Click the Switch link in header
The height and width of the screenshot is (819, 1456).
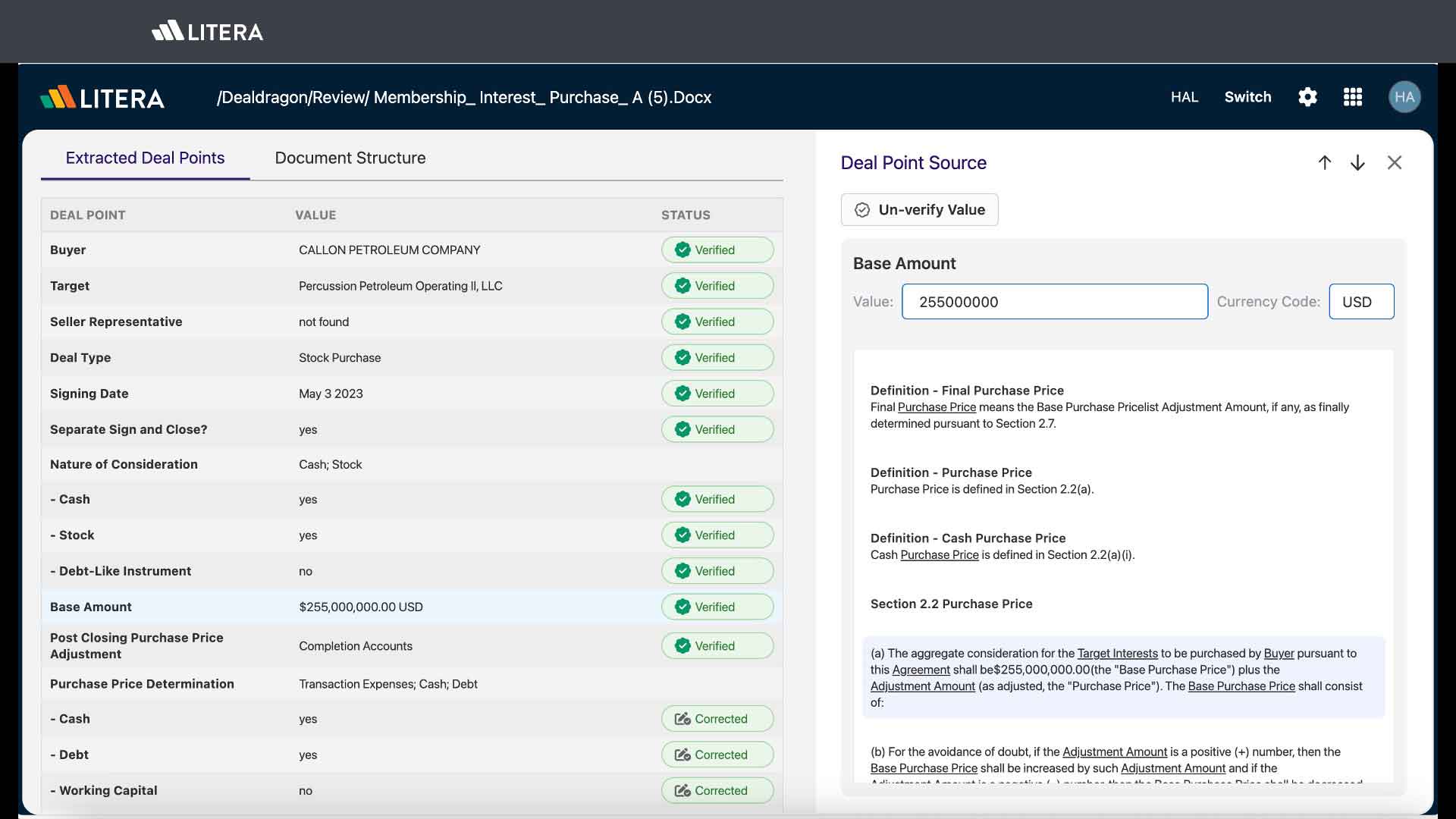tap(1247, 97)
